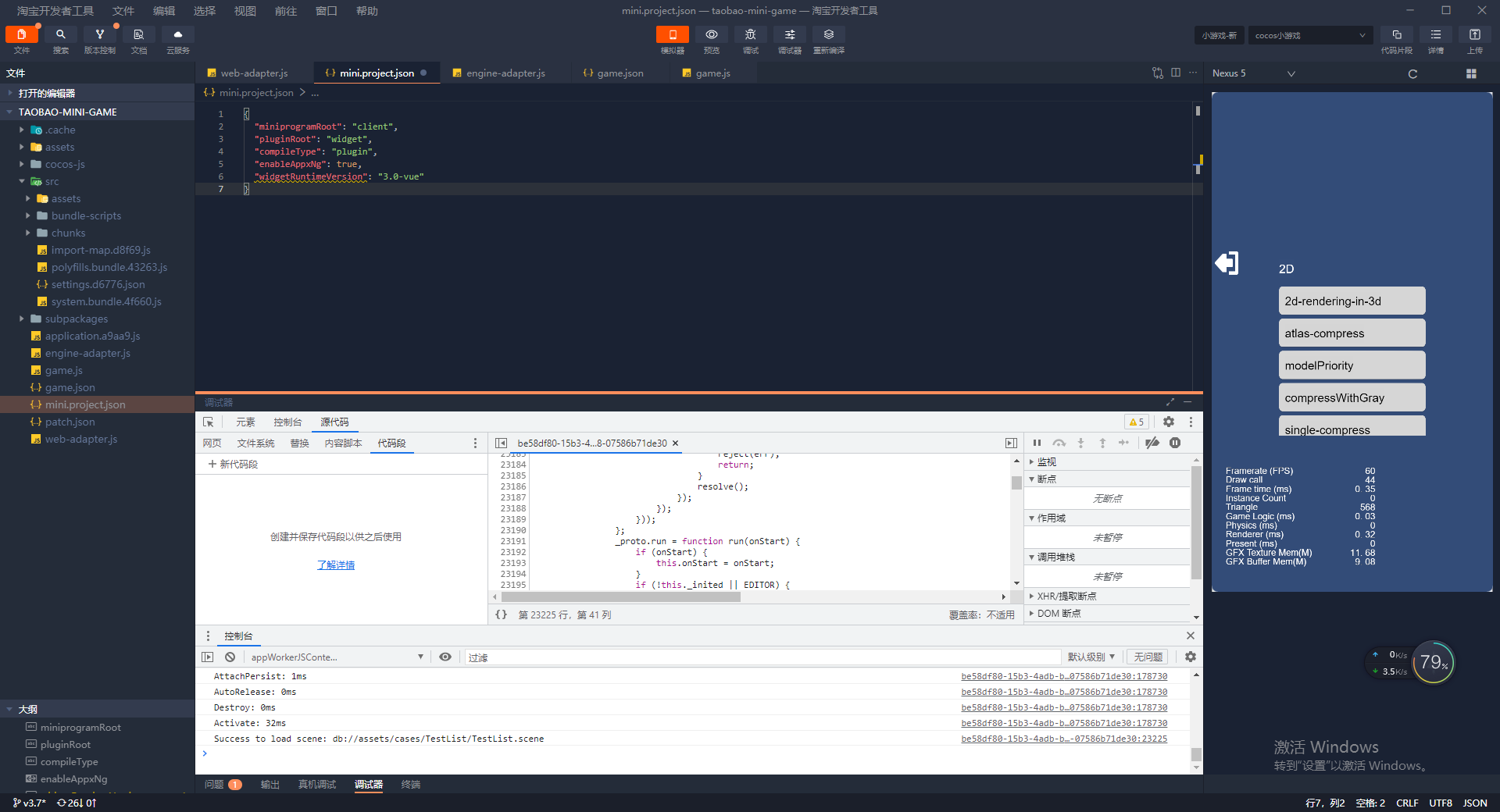The image size is (1500, 812).
Task: Hide the debugger sidebar pane
Action: click(x=1011, y=443)
